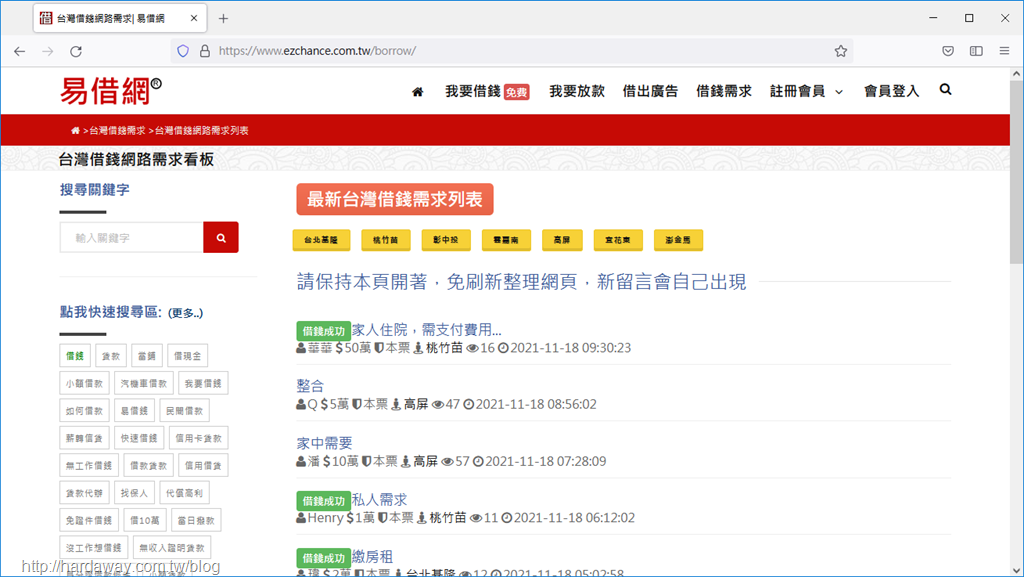Select the 我要借錢 quick search tag
1024x577 pixels.
(203, 383)
